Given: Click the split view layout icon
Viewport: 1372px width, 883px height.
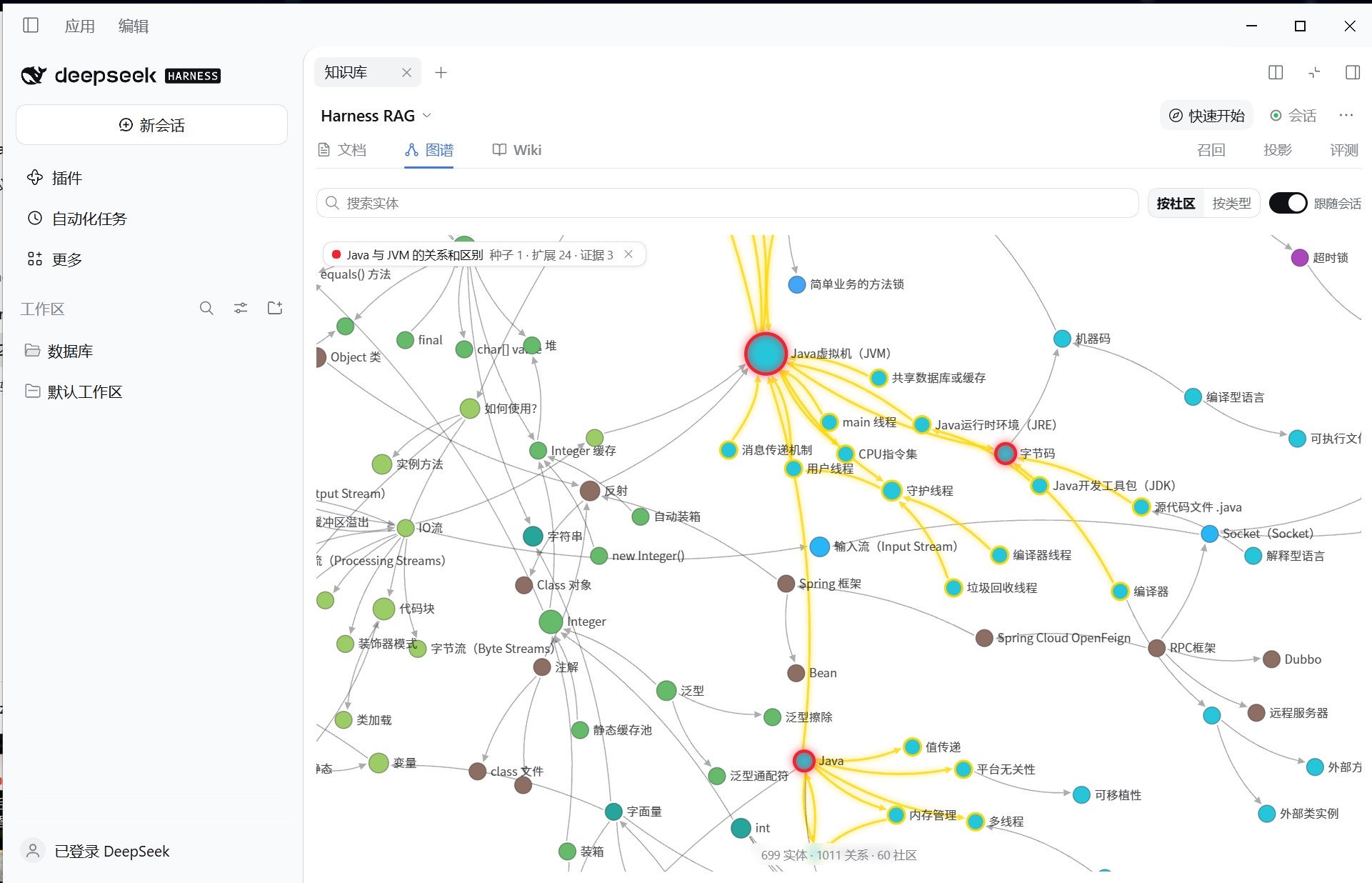Looking at the screenshot, I should (x=1276, y=72).
